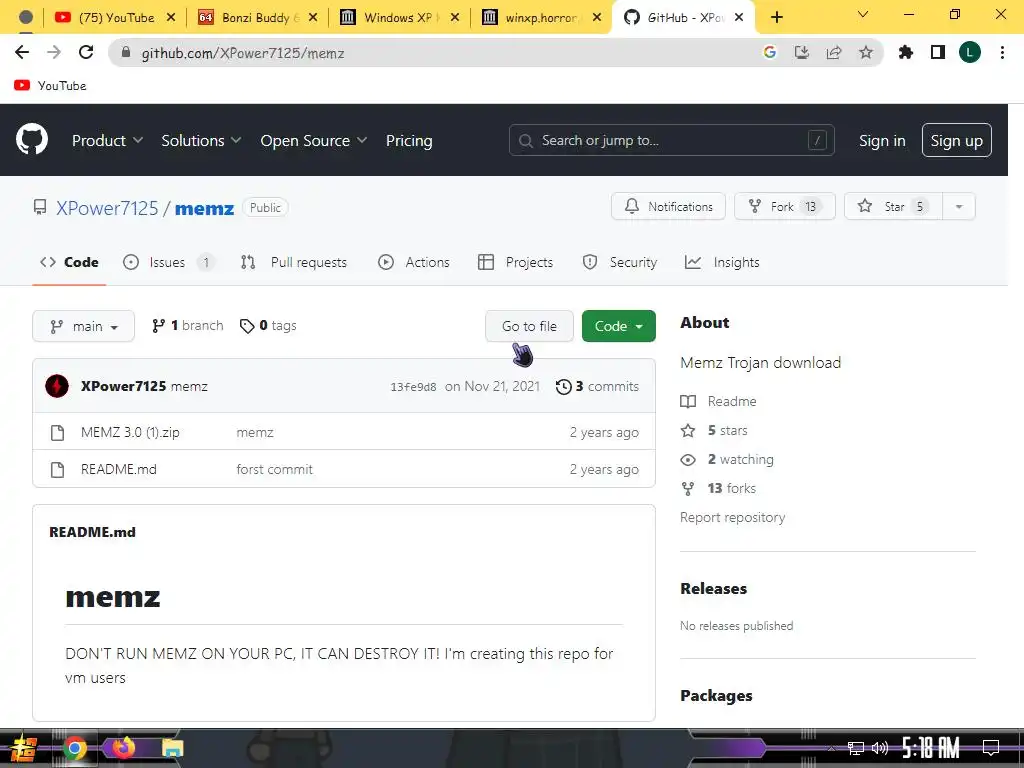Image resolution: width=1024 pixels, height=768 pixels.
Task: Switch to the YouTube browser tab
Action: coord(115,18)
